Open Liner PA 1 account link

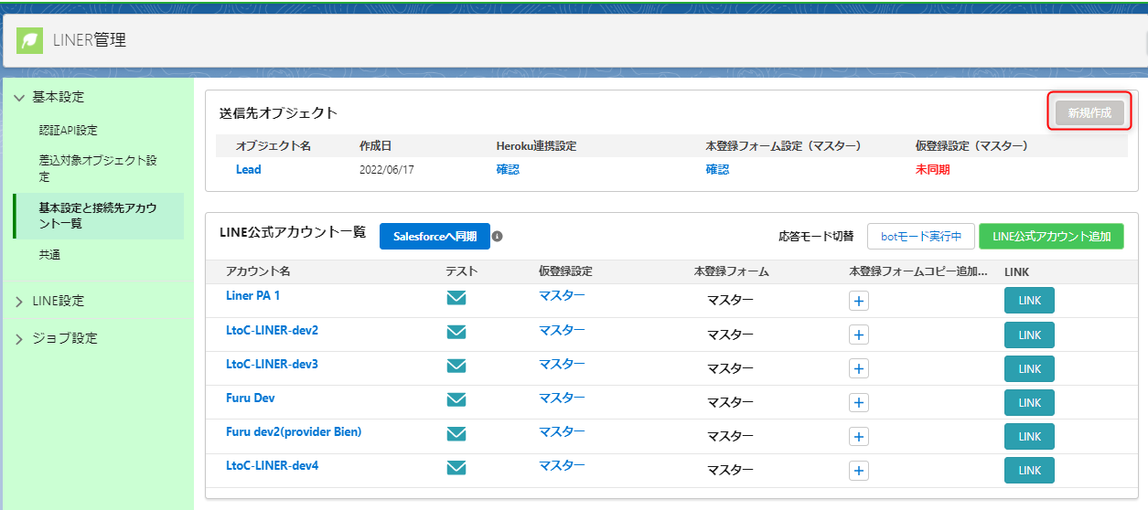click(x=253, y=296)
